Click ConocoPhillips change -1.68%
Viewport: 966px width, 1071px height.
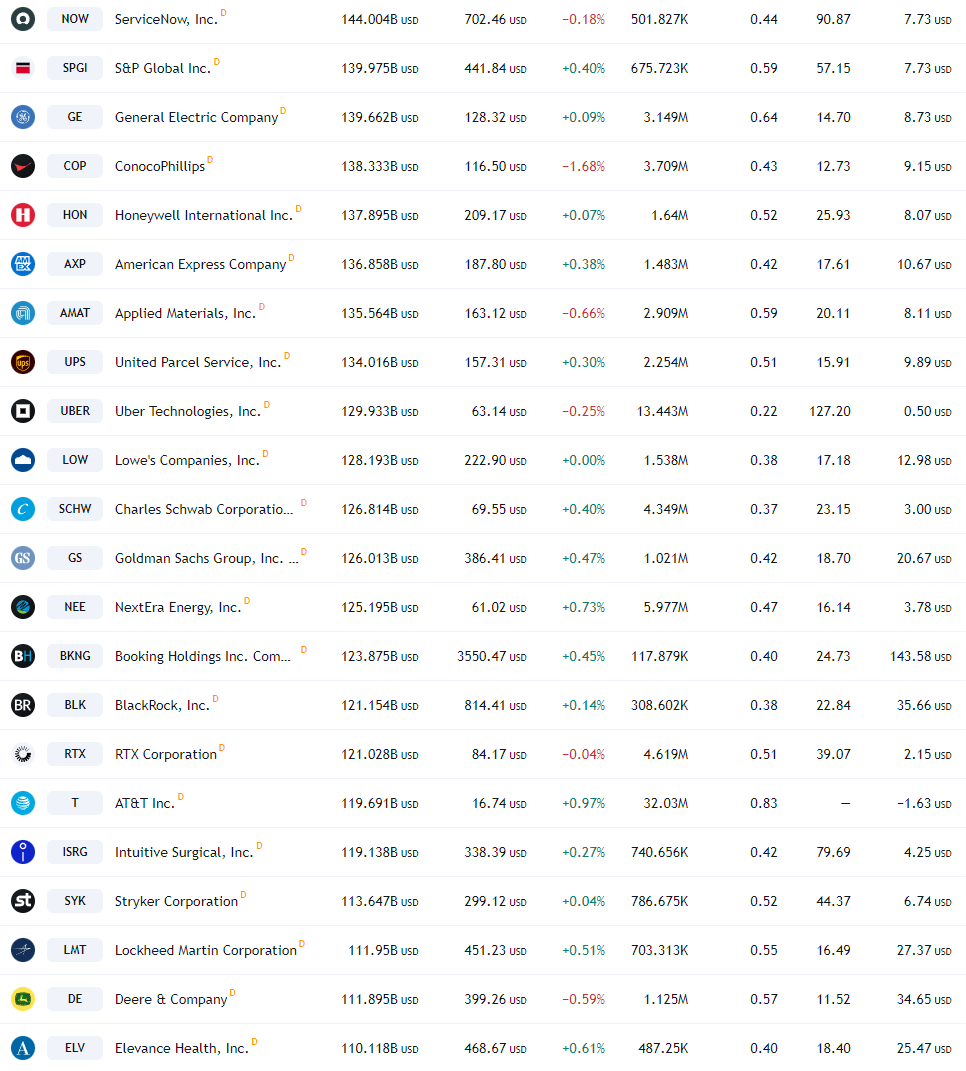pyautogui.click(x=583, y=167)
